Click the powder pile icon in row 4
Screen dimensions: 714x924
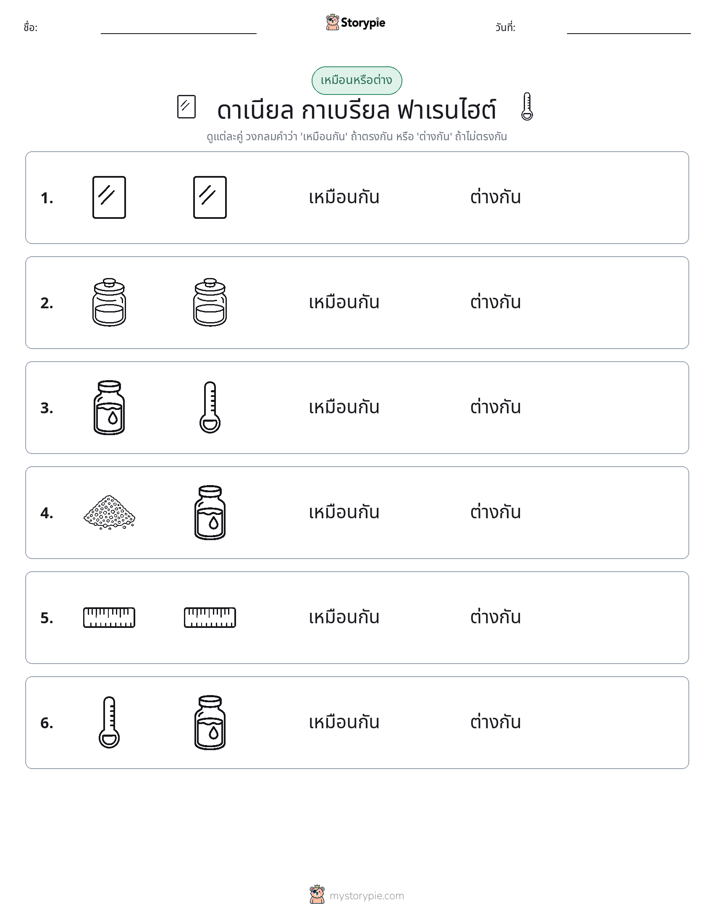pyautogui.click(x=109, y=512)
